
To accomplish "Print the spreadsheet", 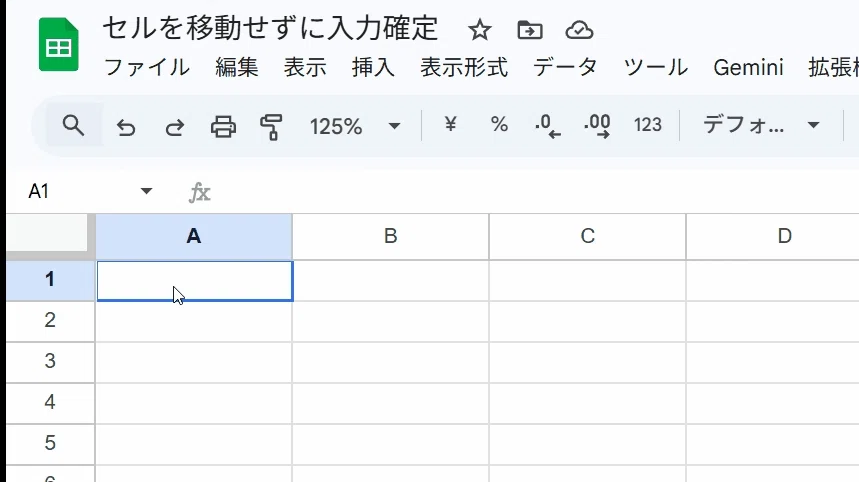I will pyautogui.click(x=224, y=127).
